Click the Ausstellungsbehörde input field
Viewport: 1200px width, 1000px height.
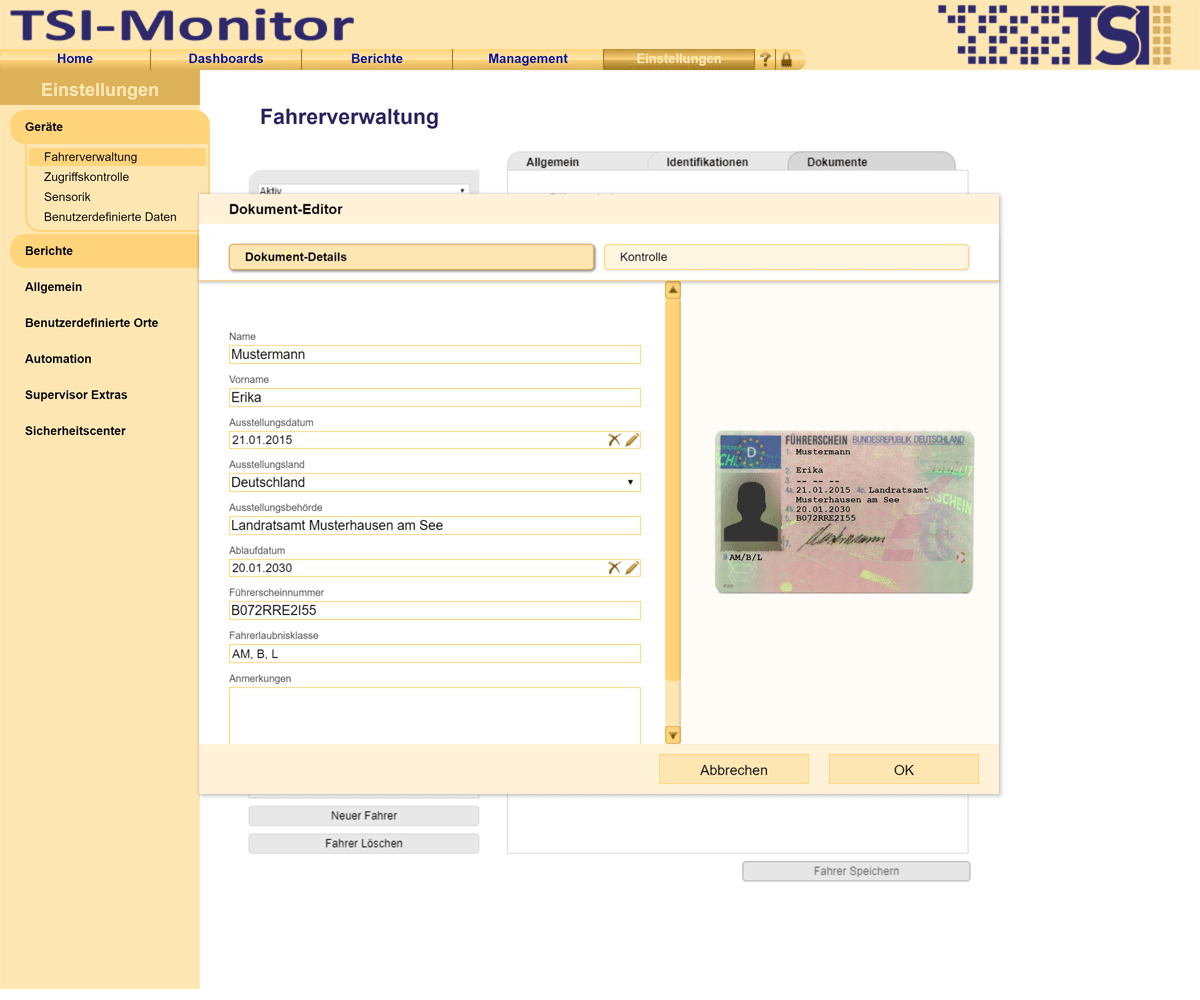click(435, 525)
